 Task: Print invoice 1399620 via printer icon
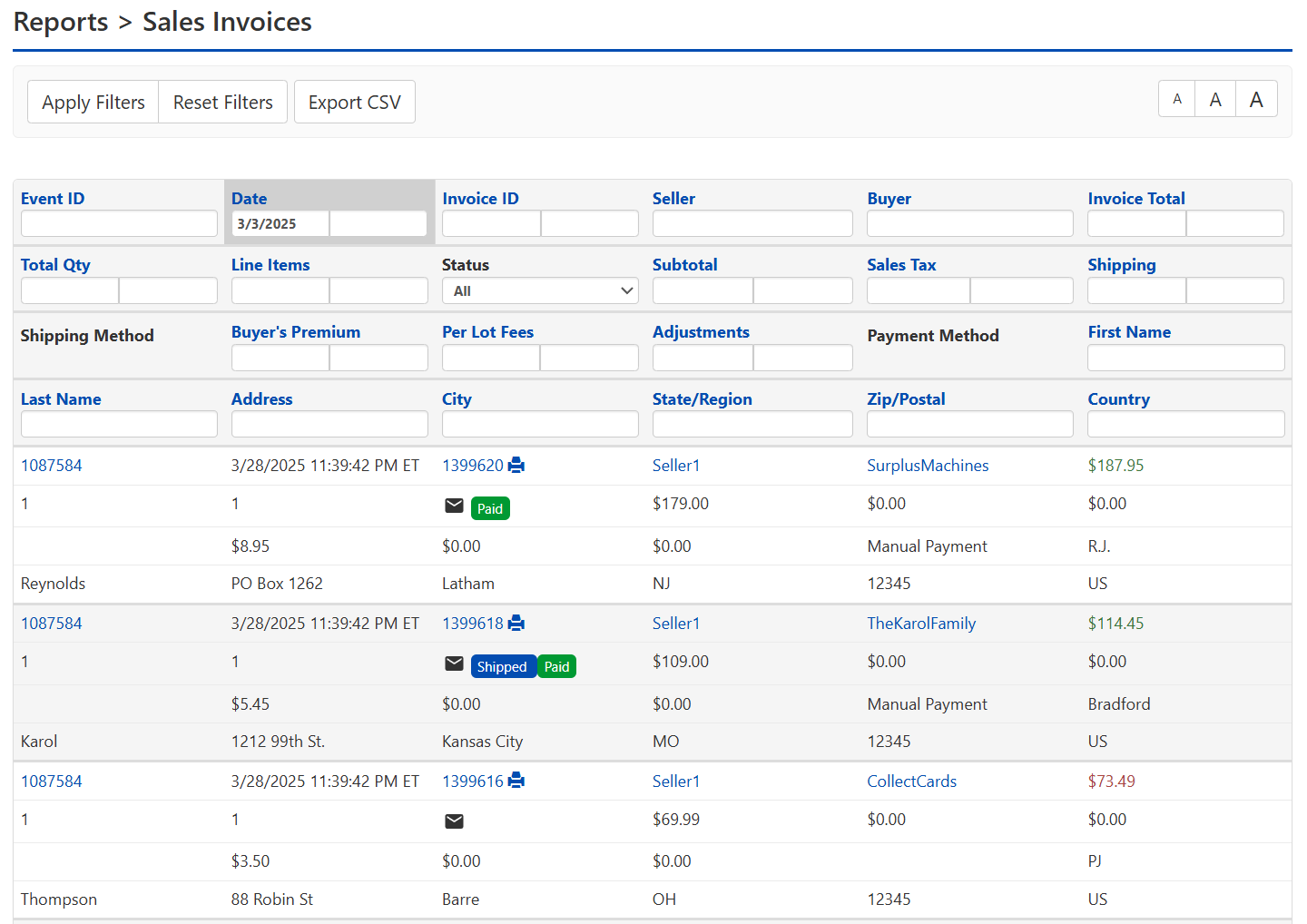516,466
